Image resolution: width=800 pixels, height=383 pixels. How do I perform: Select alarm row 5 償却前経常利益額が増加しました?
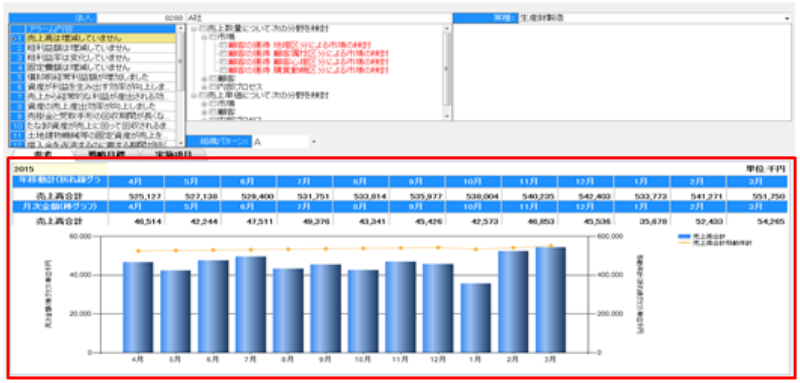pyautogui.click(x=101, y=77)
